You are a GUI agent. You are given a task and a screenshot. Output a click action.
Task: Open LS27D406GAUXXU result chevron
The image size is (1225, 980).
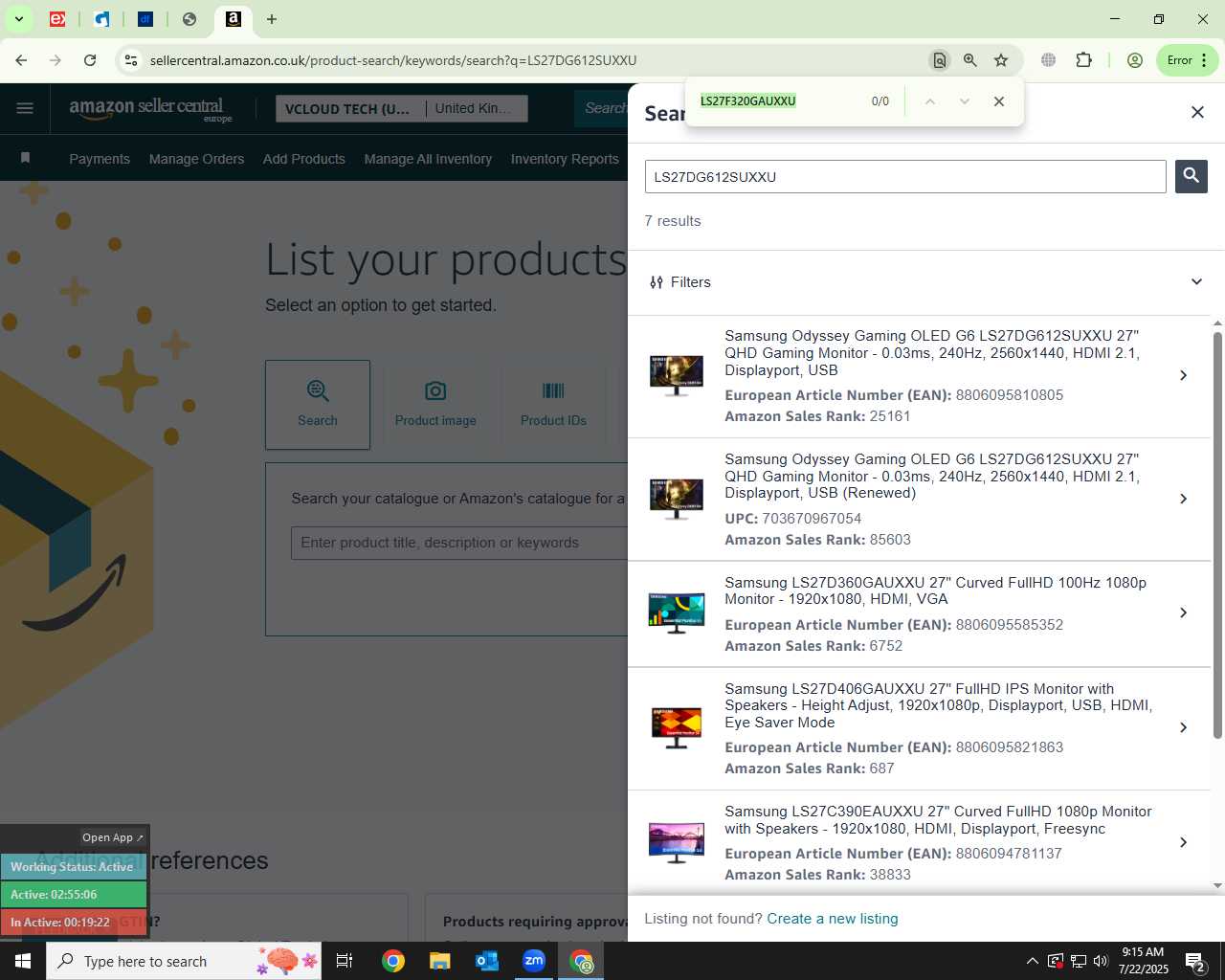(1184, 727)
